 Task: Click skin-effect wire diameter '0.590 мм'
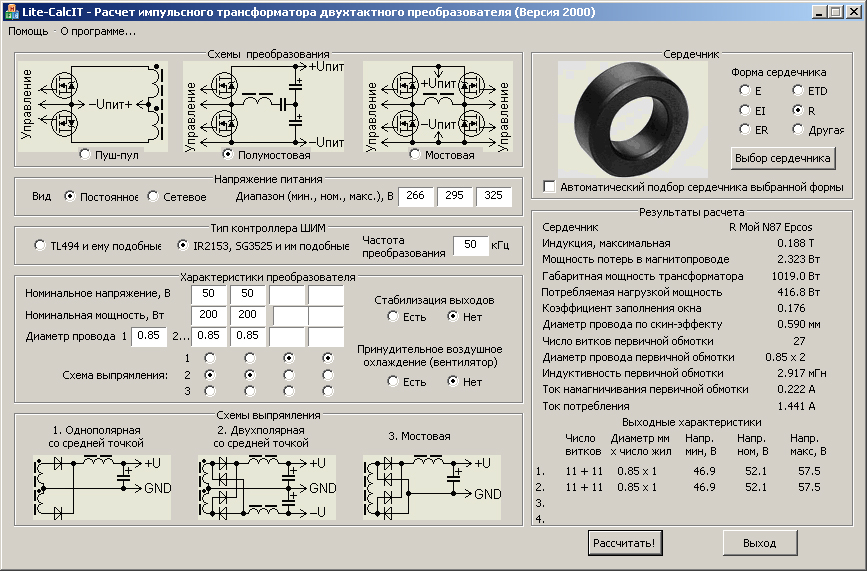pyautogui.click(x=799, y=324)
